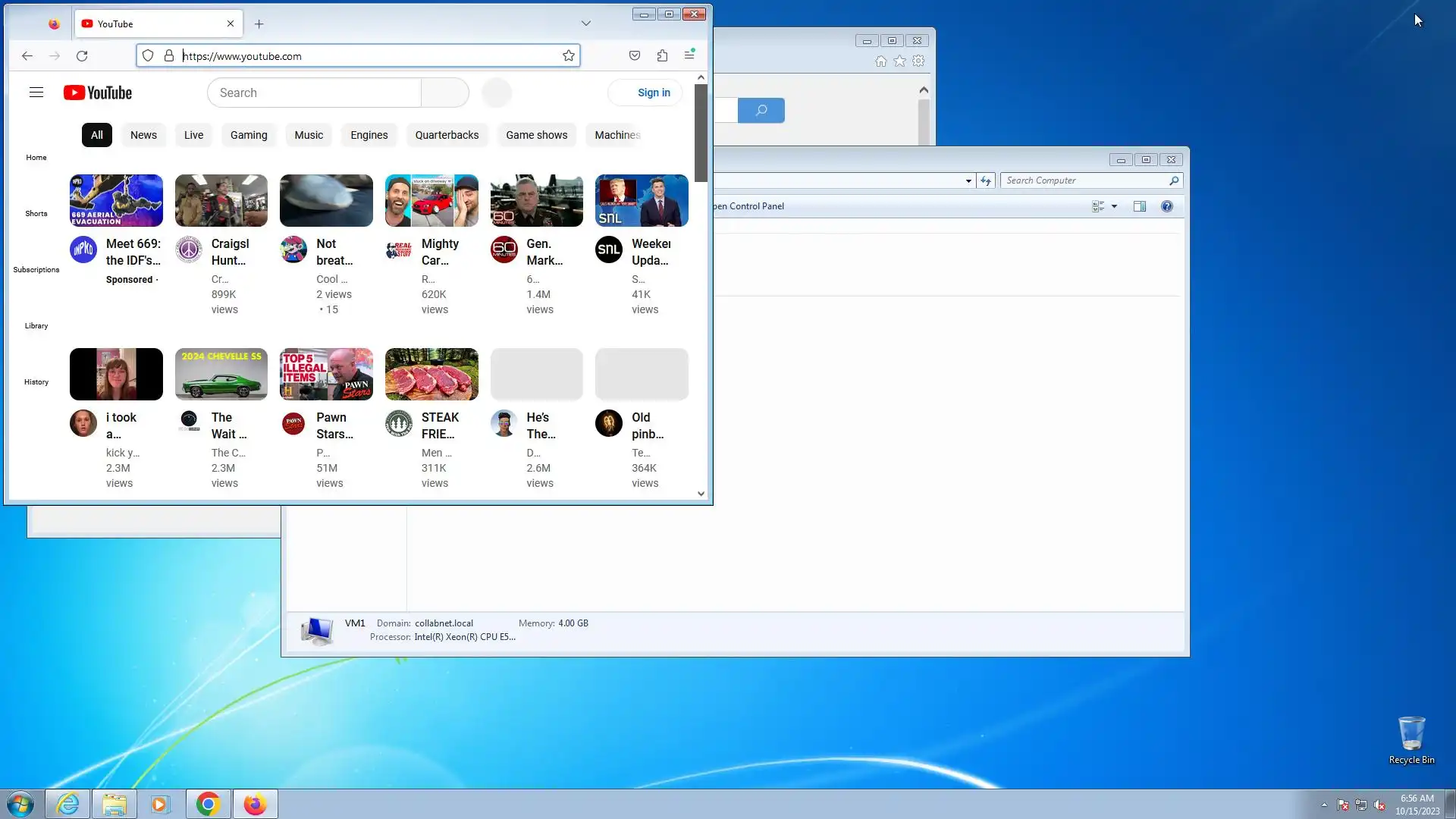Open Pawn Stars video thumbnail
The image size is (1456, 819).
[x=326, y=375]
